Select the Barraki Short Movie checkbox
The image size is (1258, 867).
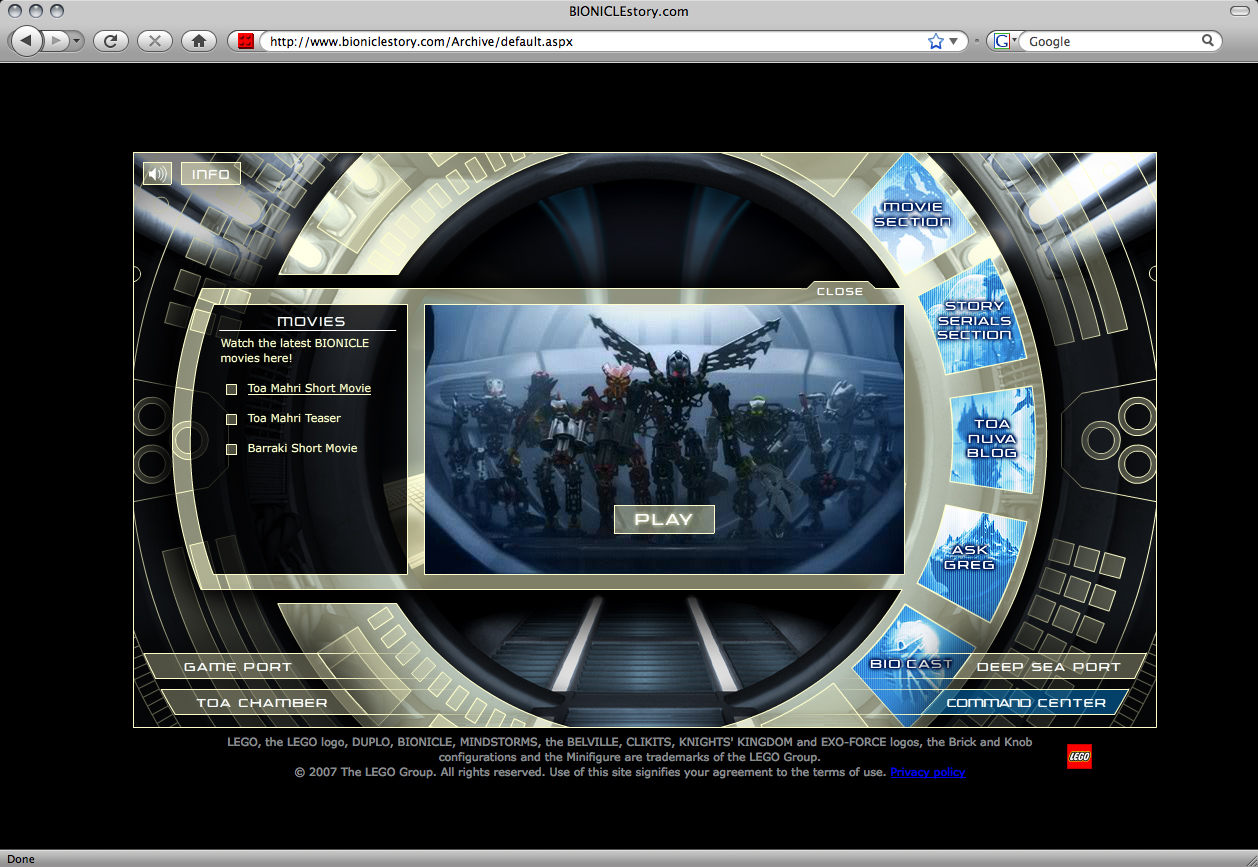click(x=231, y=449)
